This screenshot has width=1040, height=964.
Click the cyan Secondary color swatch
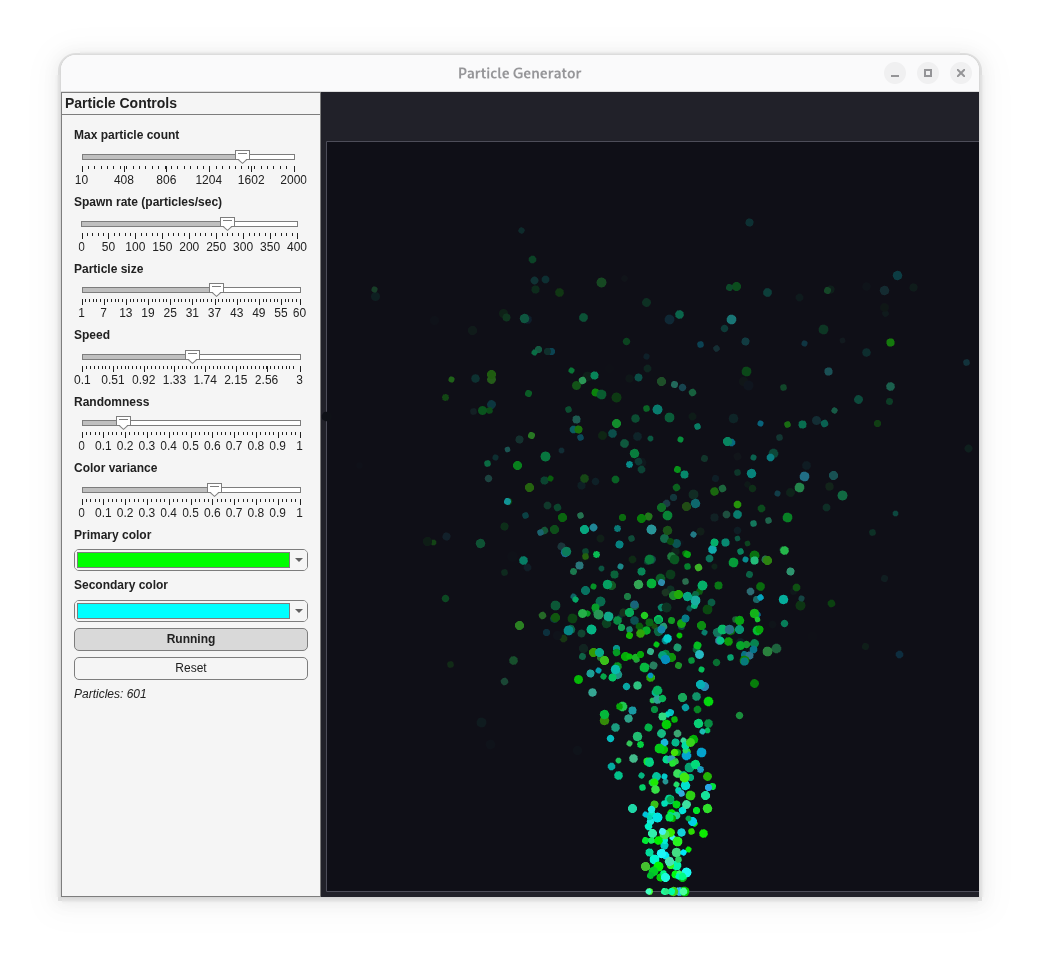pos(183,611)
